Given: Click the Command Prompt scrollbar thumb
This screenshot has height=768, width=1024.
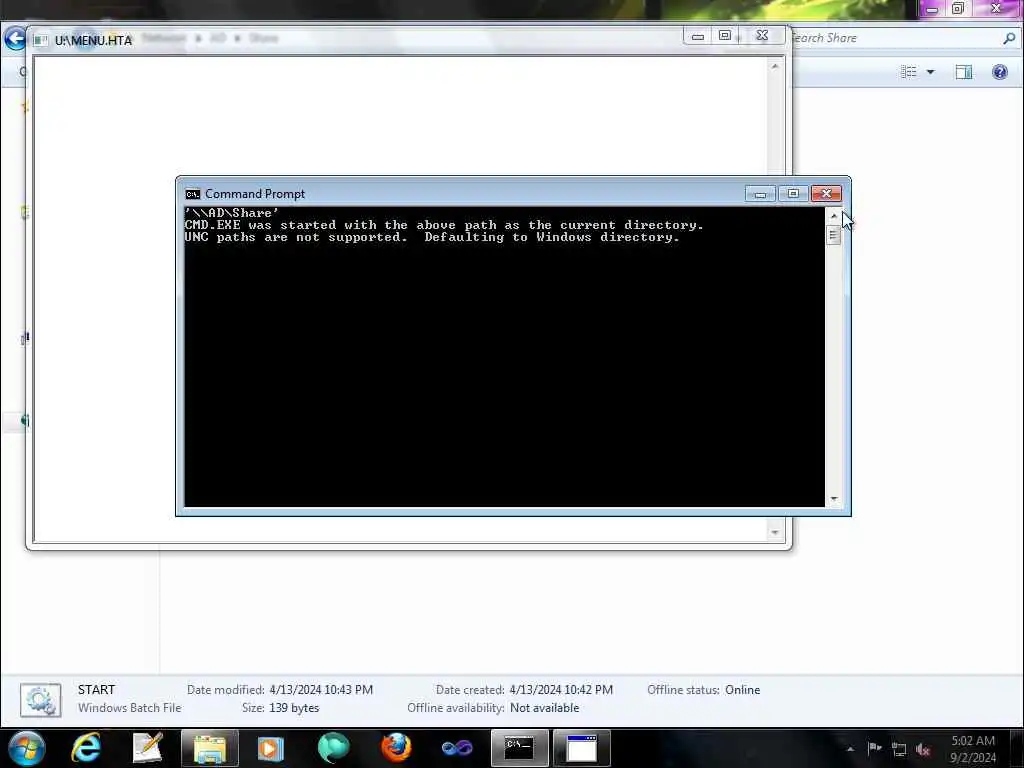Looking at the screenshot, I should point(833,234).
